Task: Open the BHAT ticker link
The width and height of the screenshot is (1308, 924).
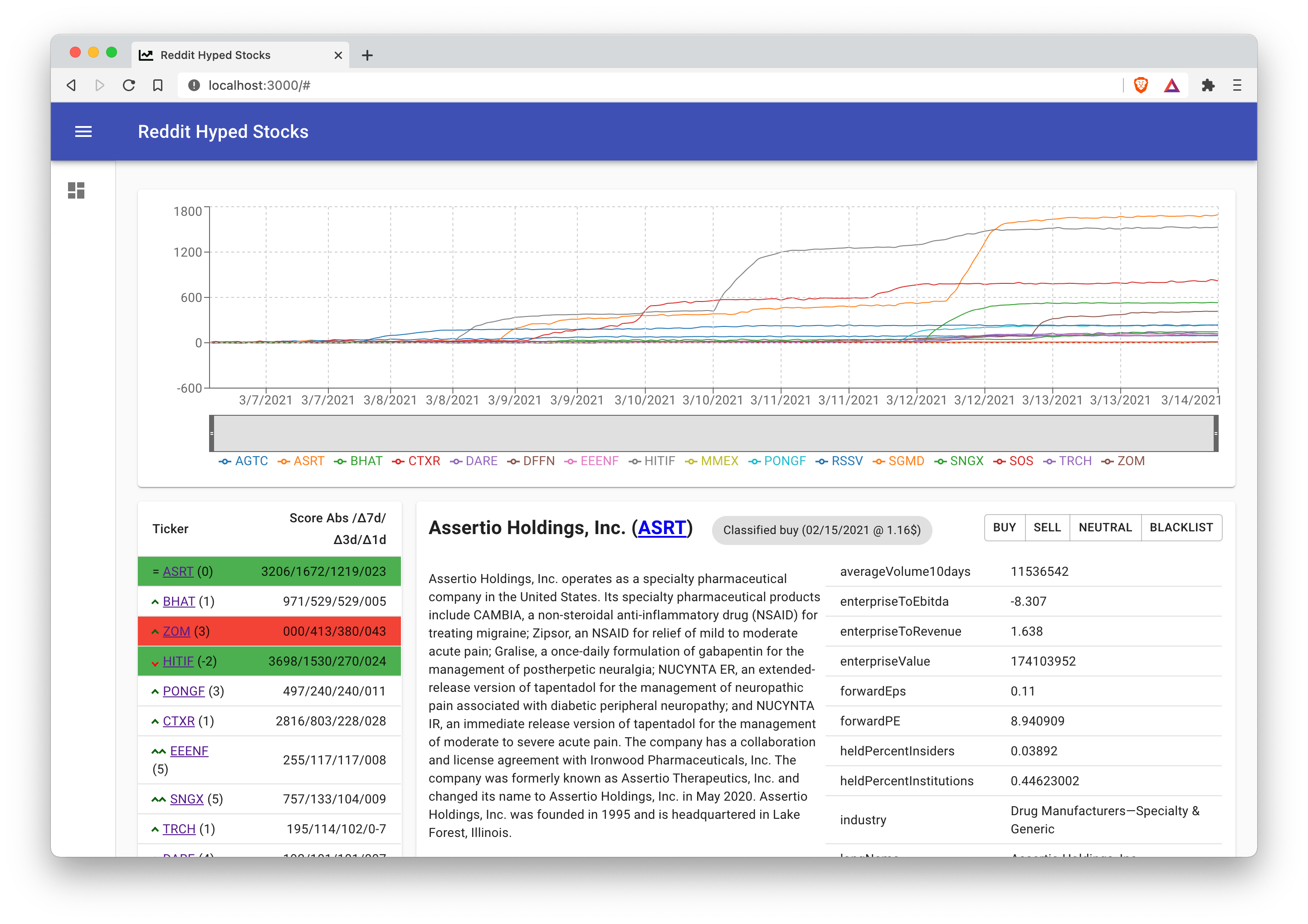Action: pyautogui.click(x=179, y=602)
